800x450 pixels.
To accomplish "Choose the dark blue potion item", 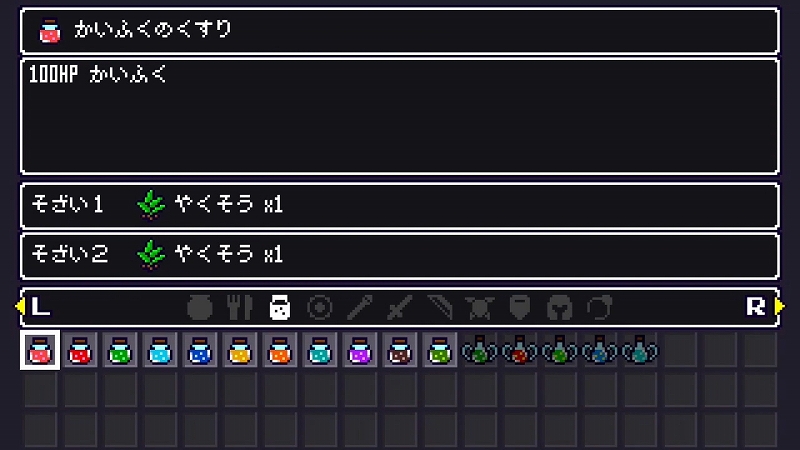I will click(x=199, y=350).
